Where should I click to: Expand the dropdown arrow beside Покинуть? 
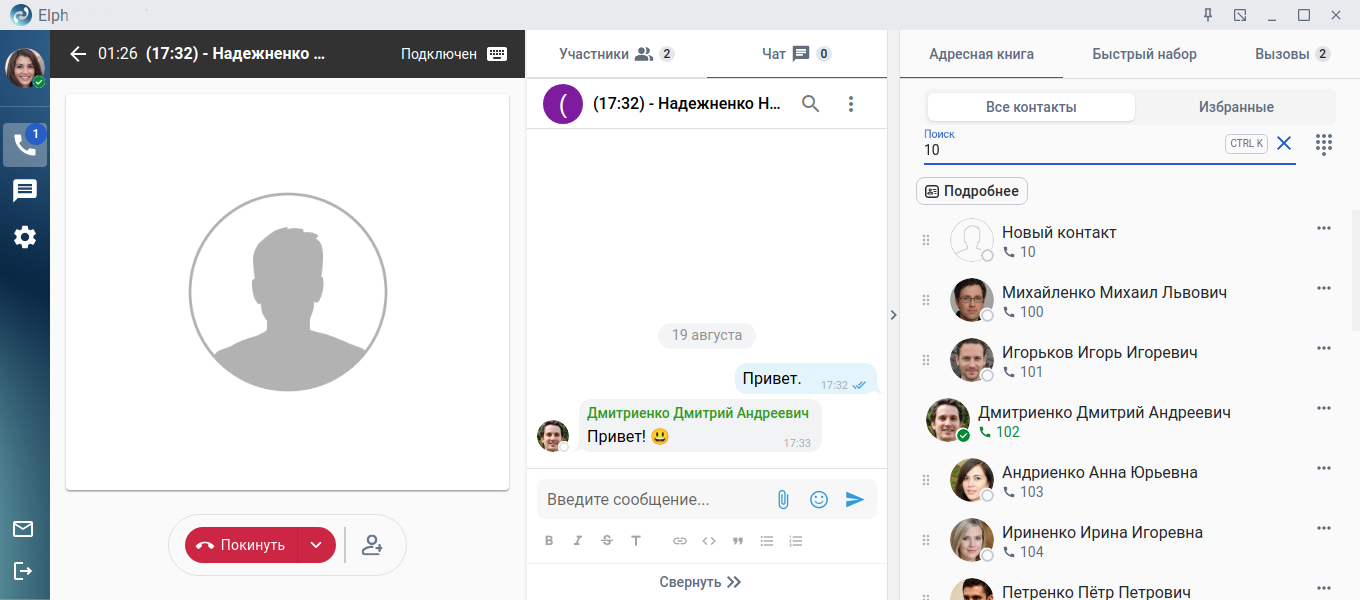click(316, 545)
